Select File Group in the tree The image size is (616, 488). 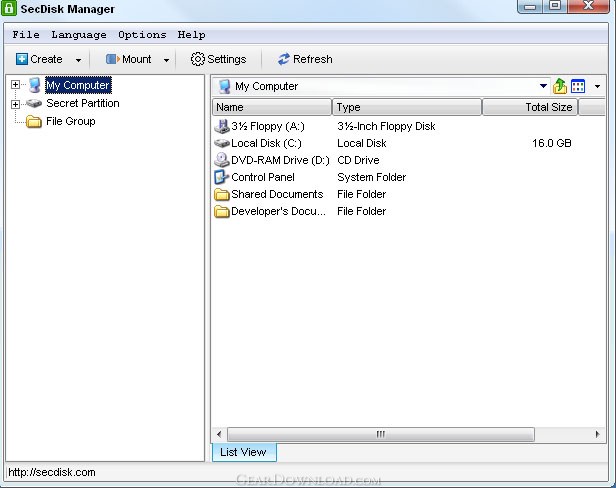point(71,121)
